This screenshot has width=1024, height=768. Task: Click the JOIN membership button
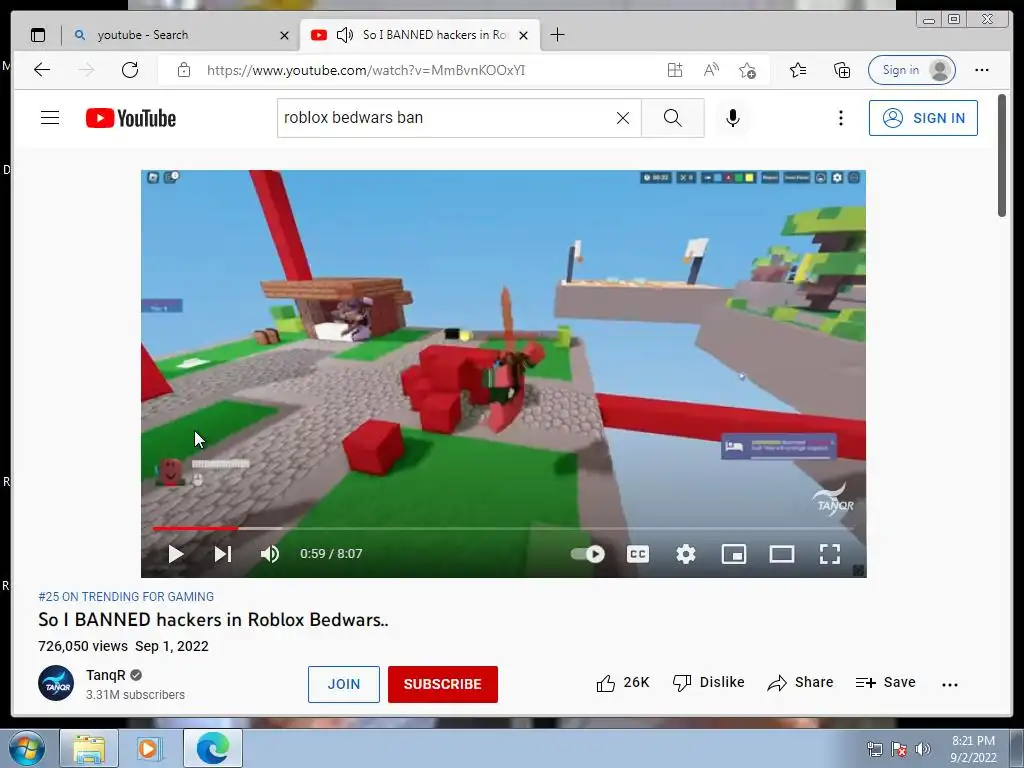[344, 684]
